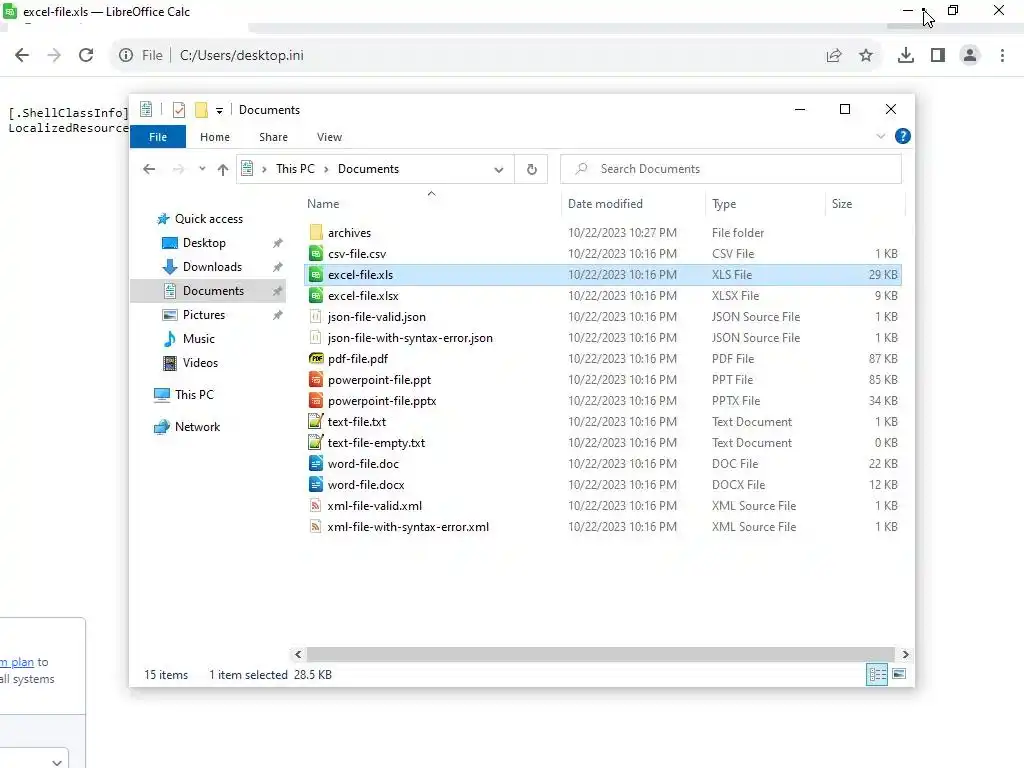The image size is (1024, 768).
Task: Open the browser profile avatar
Action: click(x=970, y=56)
